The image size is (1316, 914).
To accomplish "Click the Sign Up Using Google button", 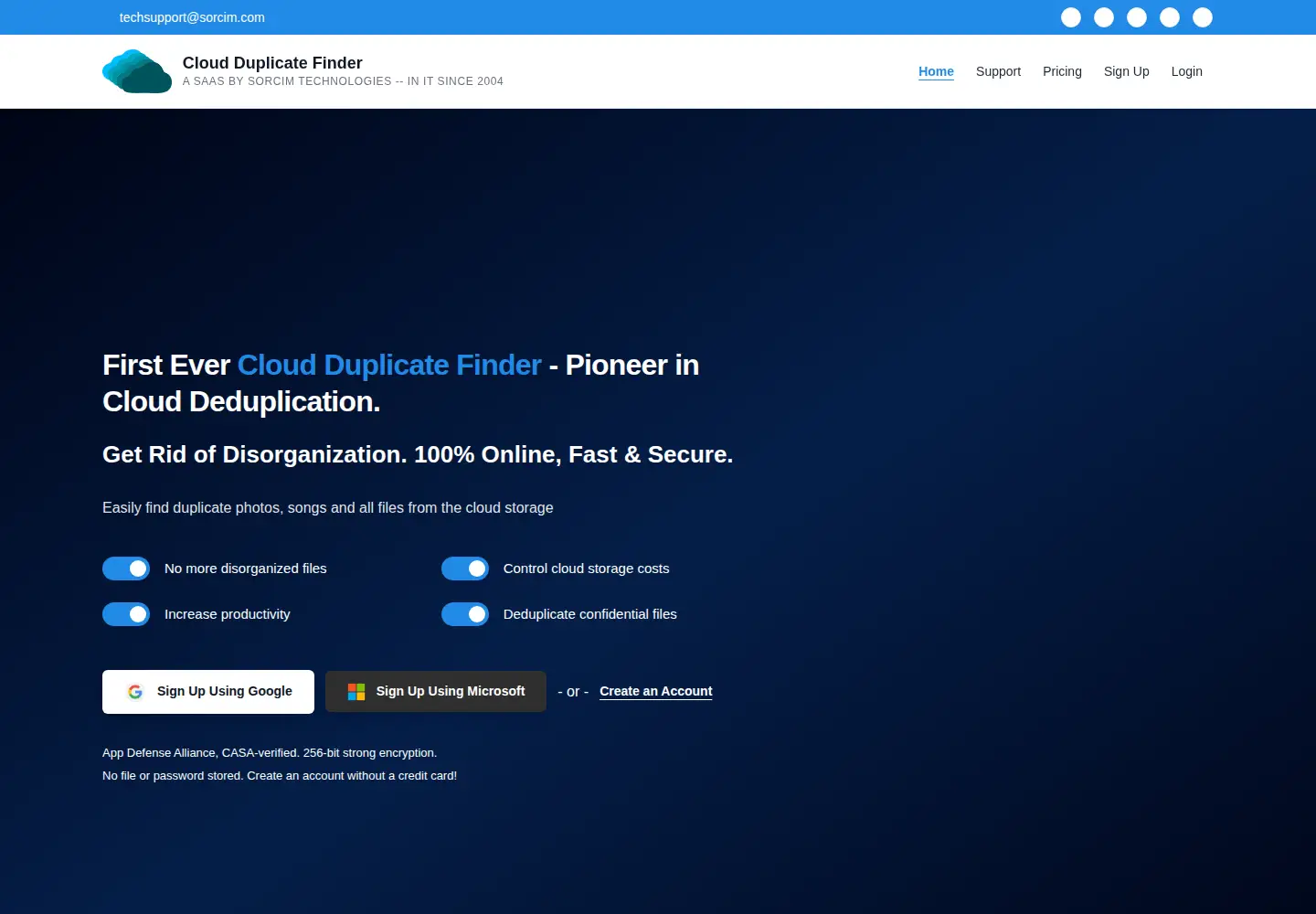I will point(208,692).
